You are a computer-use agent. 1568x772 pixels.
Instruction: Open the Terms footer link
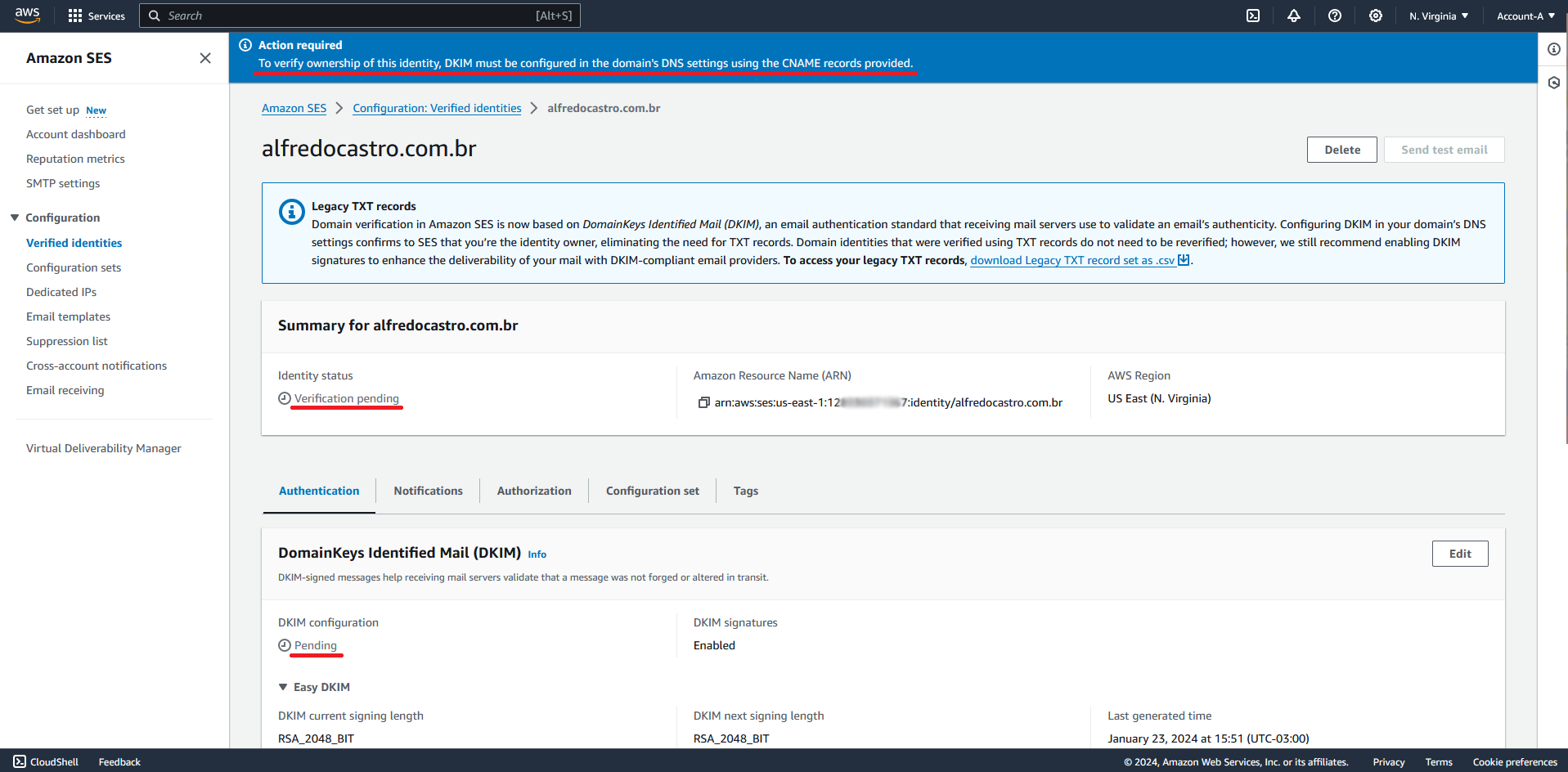(1439, 761)
